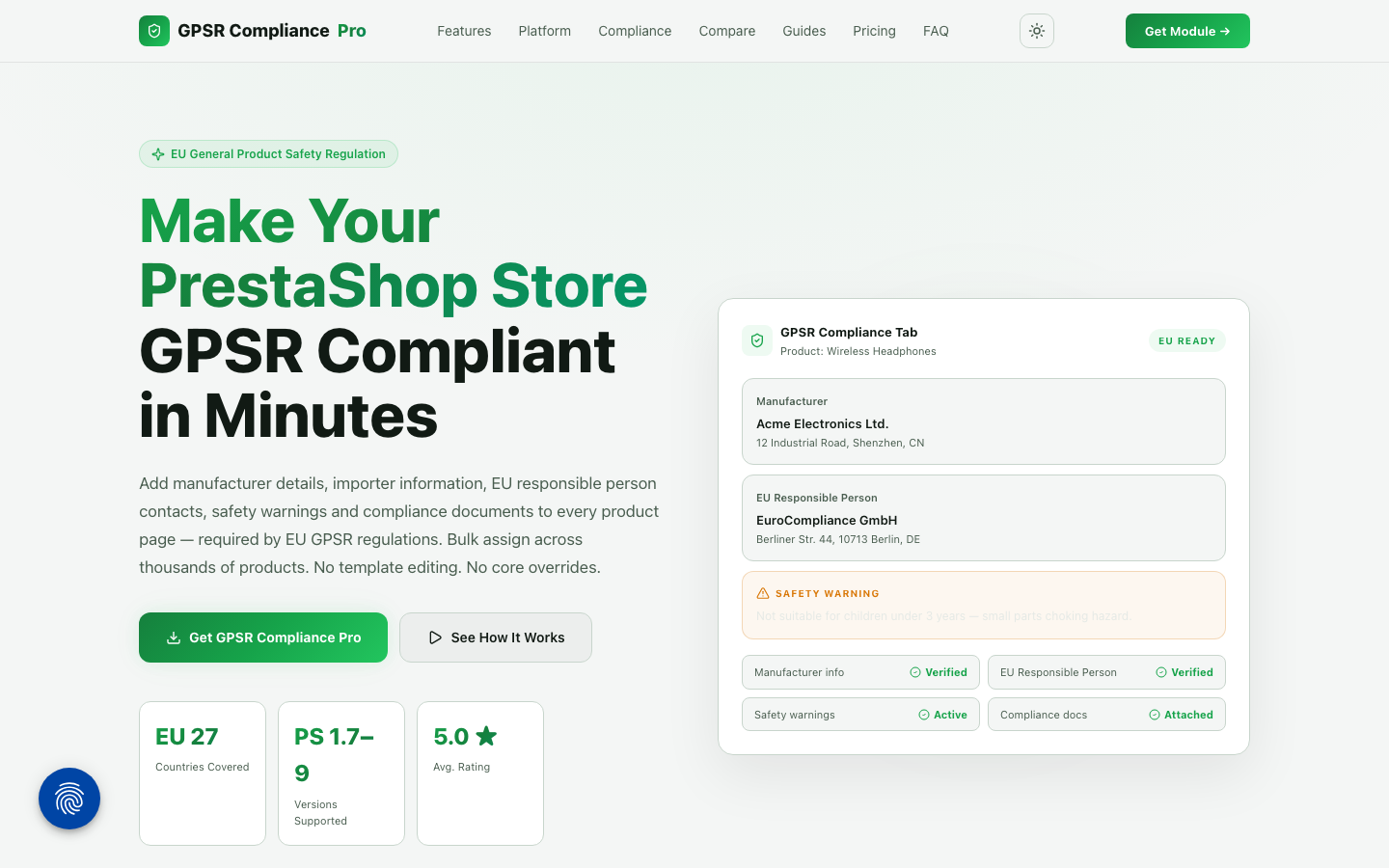Open the FAQ nav link
The height and width of the screenshot is (868, 1389).
936,31
